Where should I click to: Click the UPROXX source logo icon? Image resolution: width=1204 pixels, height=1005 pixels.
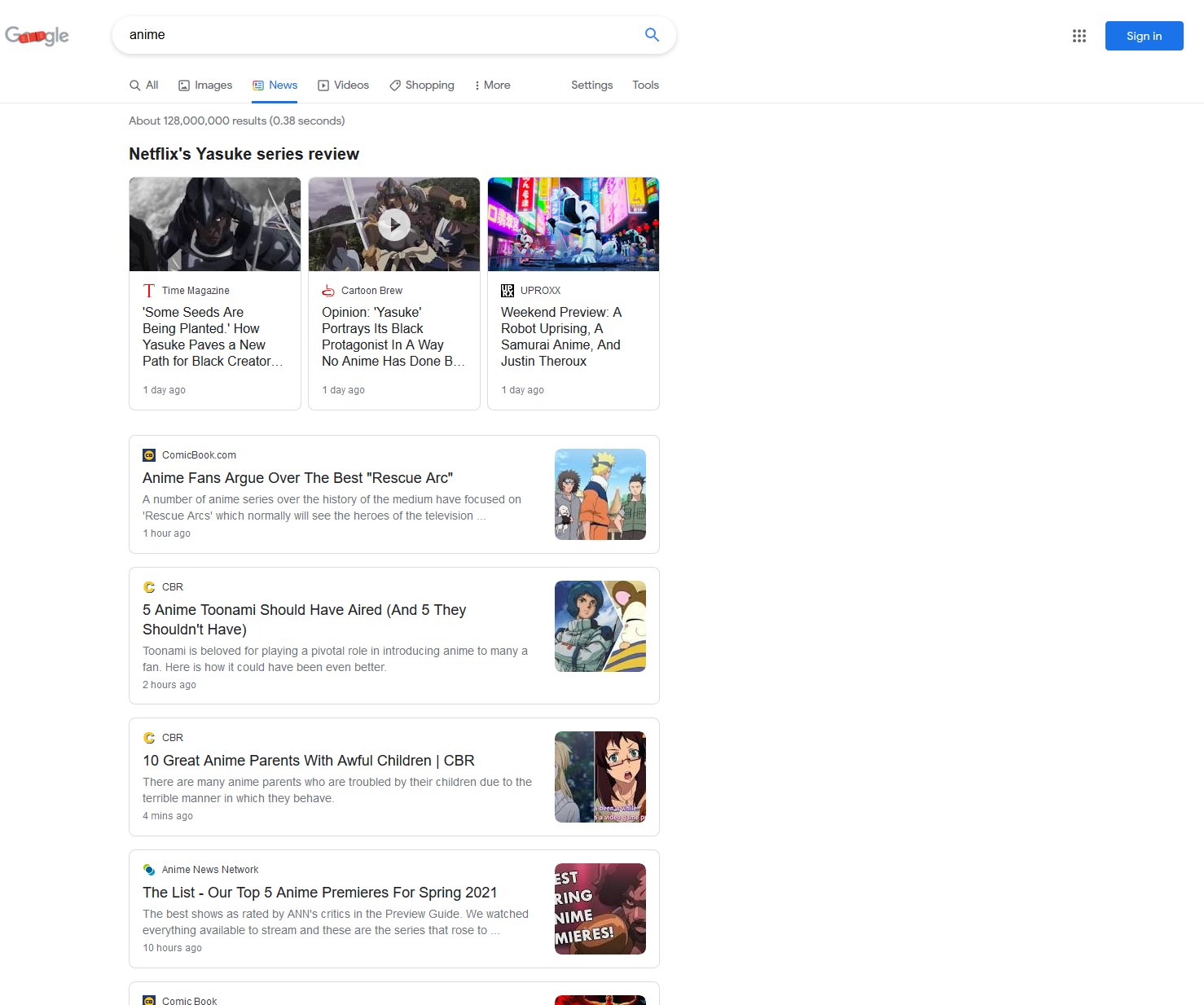pyautogui.click(x=508, y=291)
